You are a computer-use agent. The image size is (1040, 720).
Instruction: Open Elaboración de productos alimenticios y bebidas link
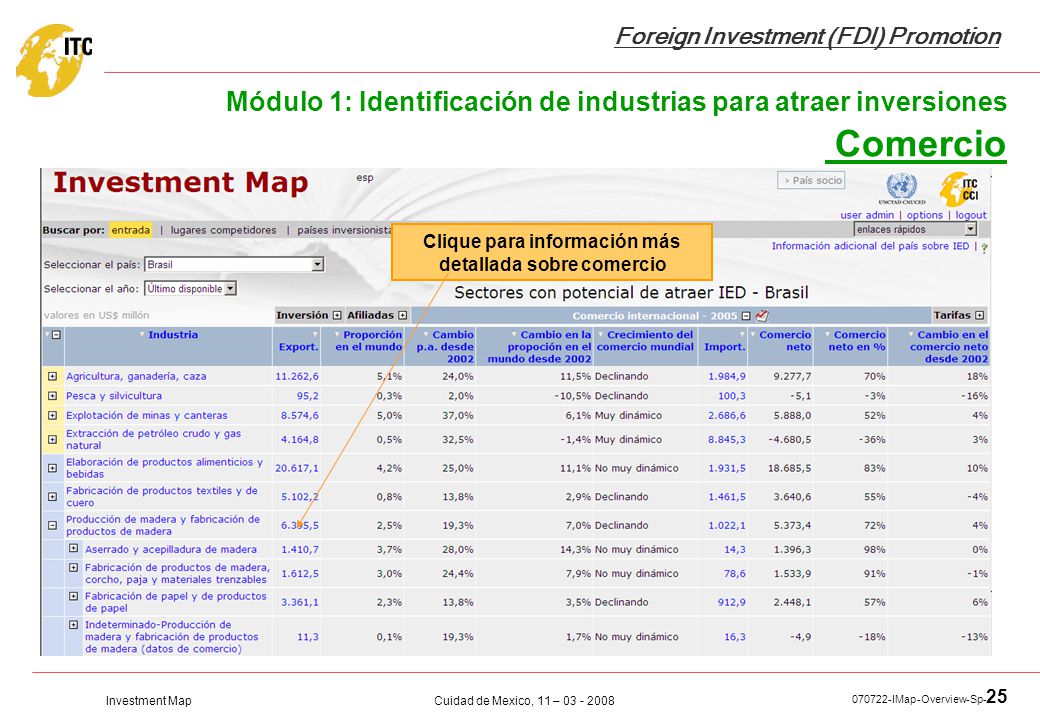click(164, 468)
